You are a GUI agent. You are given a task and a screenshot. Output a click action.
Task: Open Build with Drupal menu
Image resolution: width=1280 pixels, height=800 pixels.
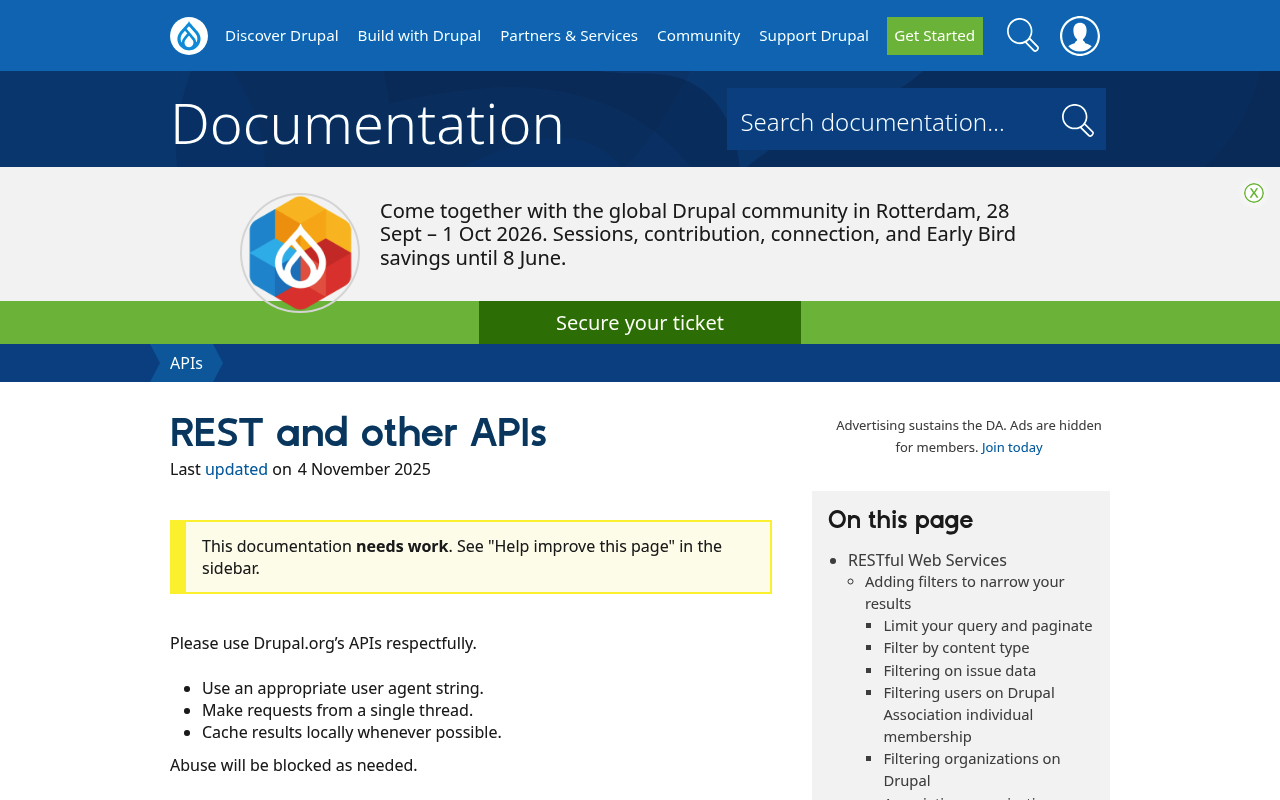[x=419, y=36]
